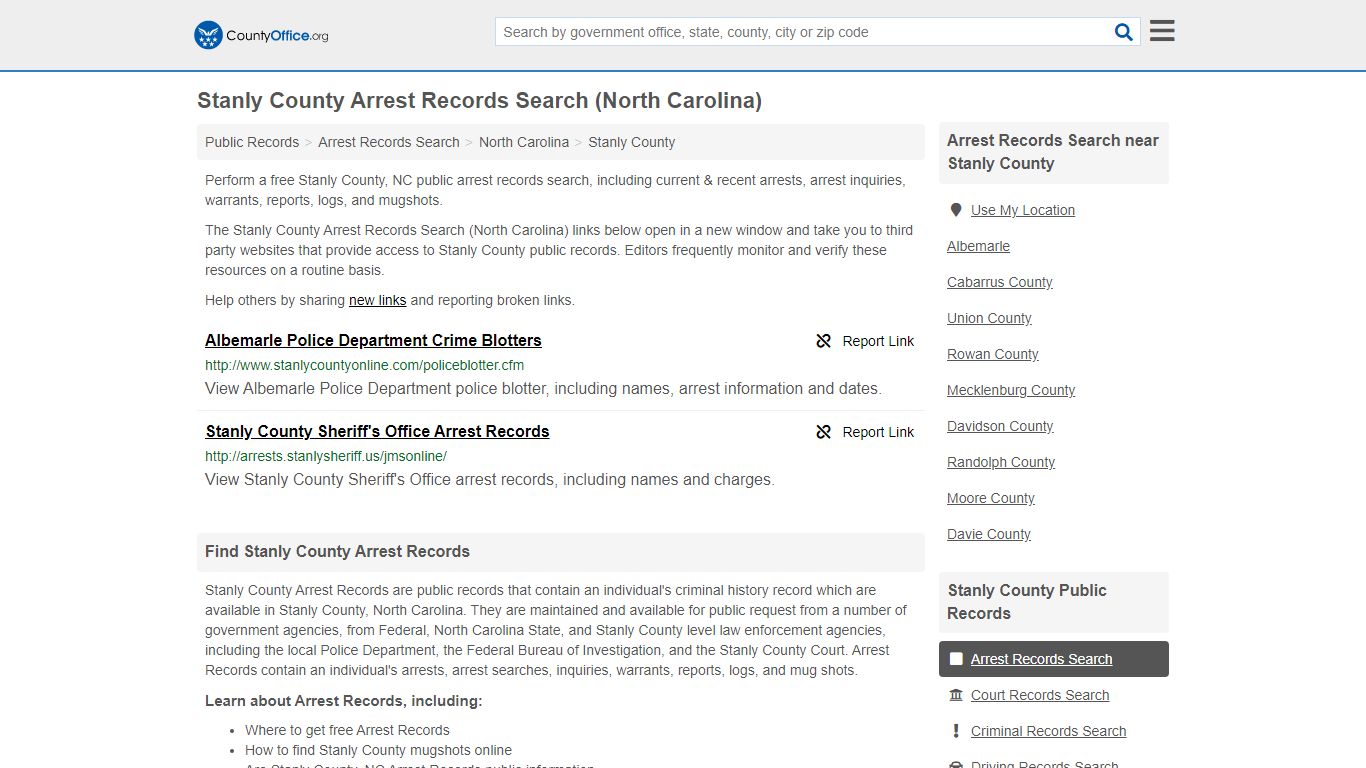Open Arrest Records Search breadcrumb
The height and width of the screenshot is (768, 1366).
[389, 142]
